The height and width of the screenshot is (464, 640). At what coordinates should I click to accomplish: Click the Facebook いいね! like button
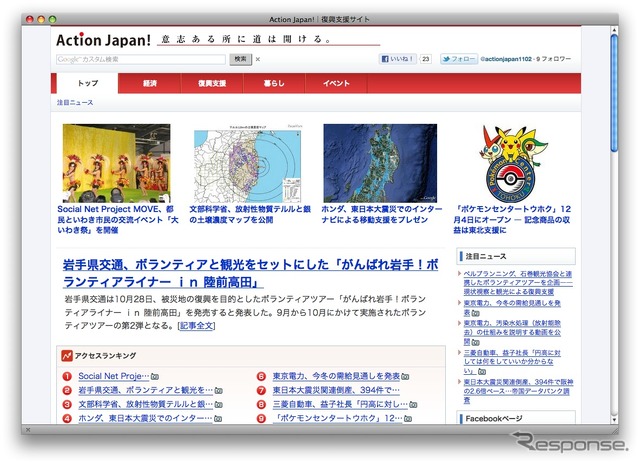(398, 59)
